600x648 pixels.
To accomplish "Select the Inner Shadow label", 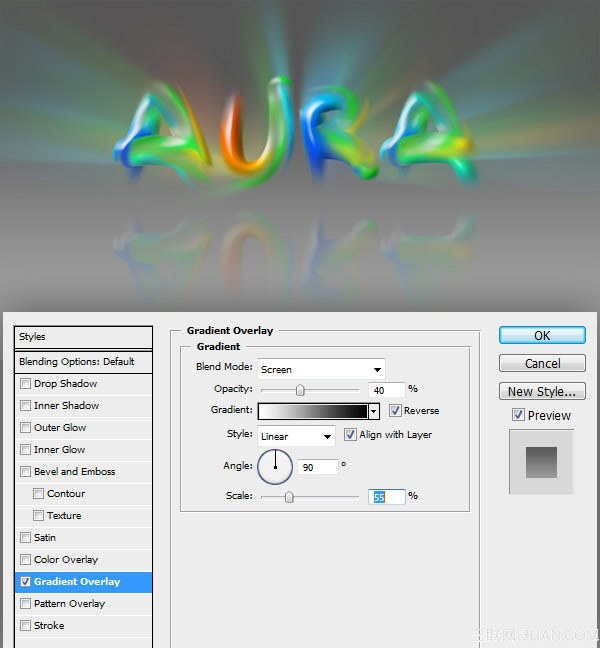I will pos(66,405).
